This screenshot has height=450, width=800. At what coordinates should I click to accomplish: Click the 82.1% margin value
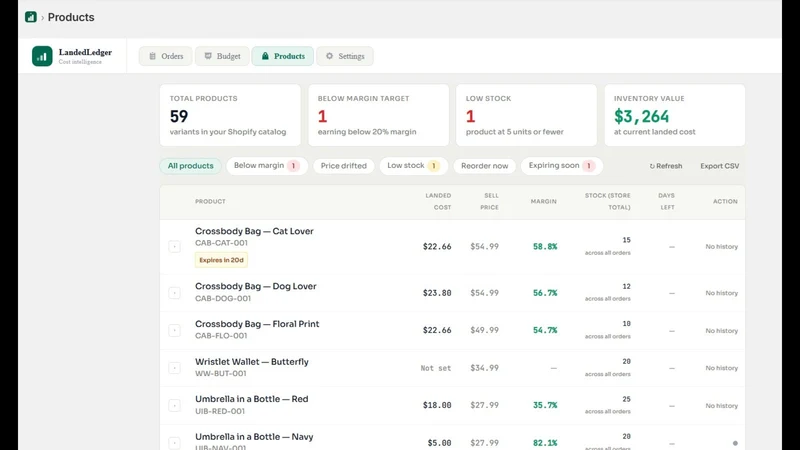point(545,443)
